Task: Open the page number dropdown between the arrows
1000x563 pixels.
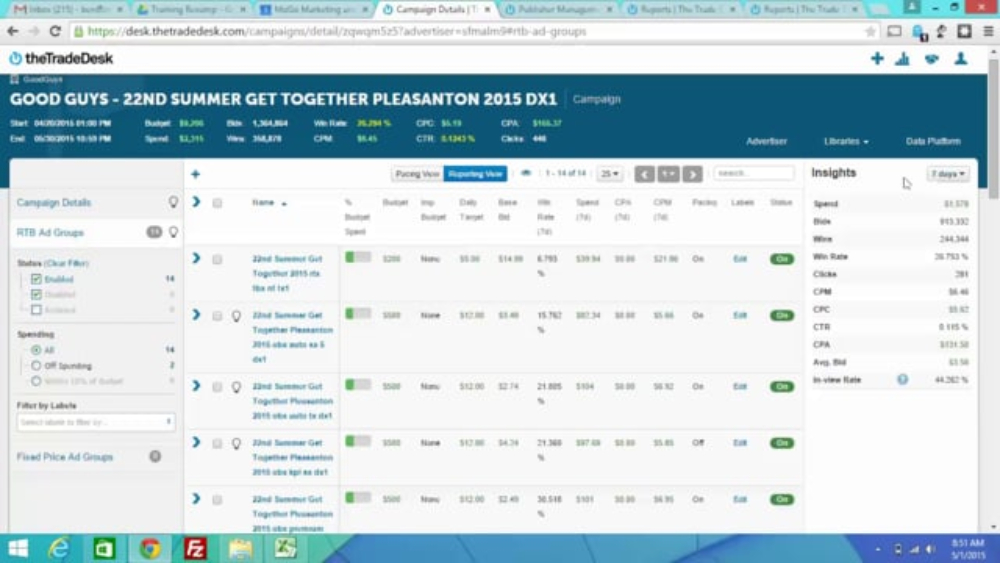Action: [668, 173]
